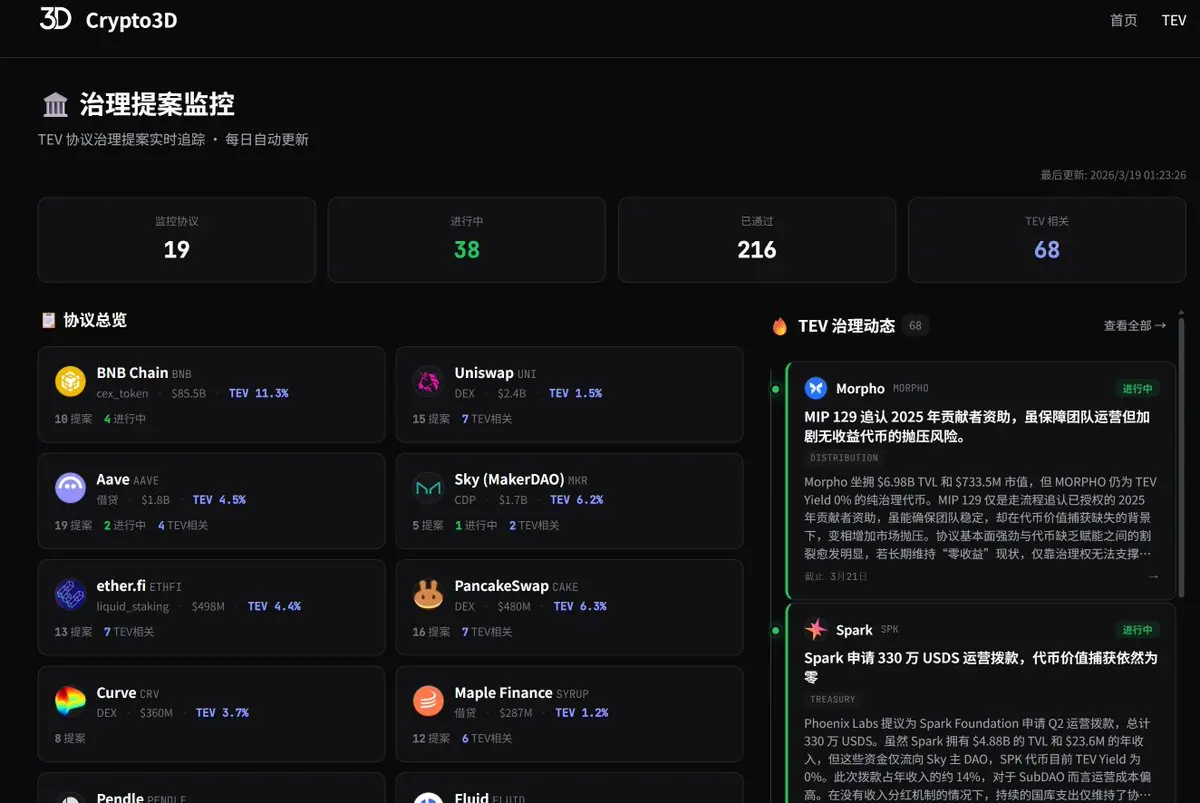The width and height of the screenshot is (1200, 803).
Task: Open 查看全部 link for TEV governance
Action: [x=1135, y=325]
